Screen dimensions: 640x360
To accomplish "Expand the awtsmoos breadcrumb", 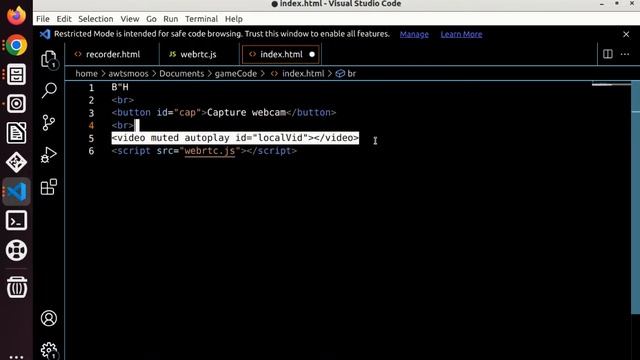I will [x=128, y=73].
